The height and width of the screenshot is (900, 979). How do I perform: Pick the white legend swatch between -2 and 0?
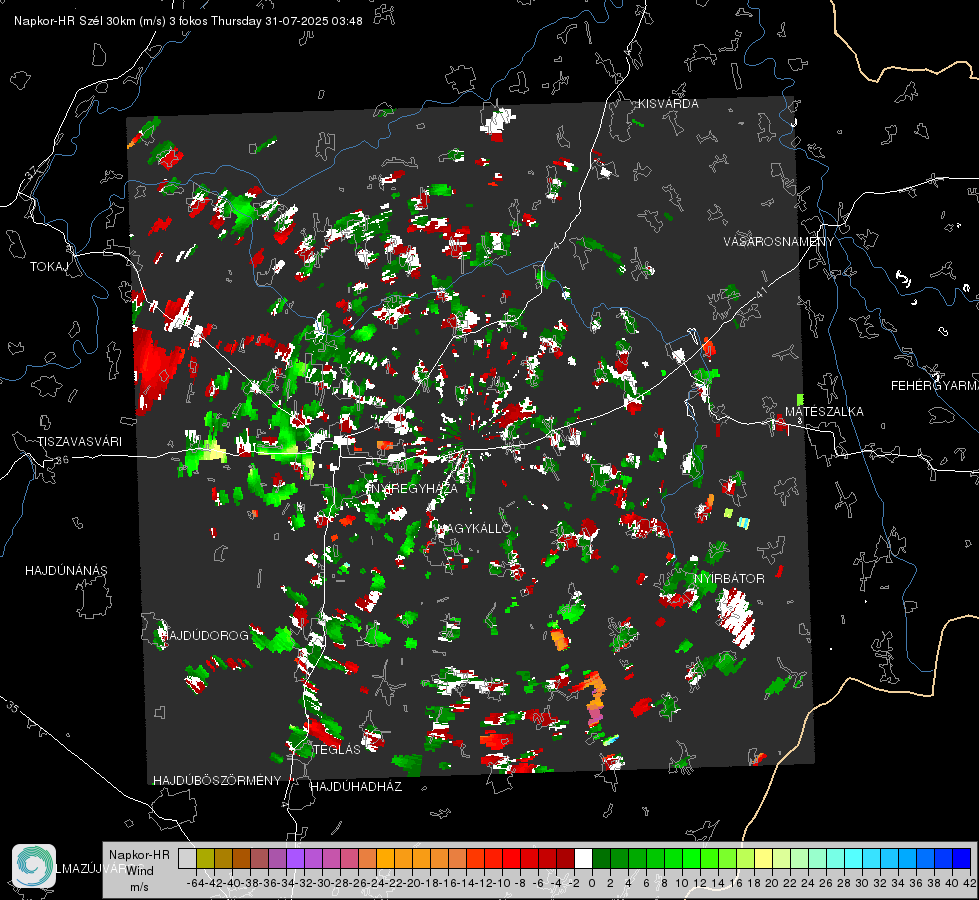(583, 858)
